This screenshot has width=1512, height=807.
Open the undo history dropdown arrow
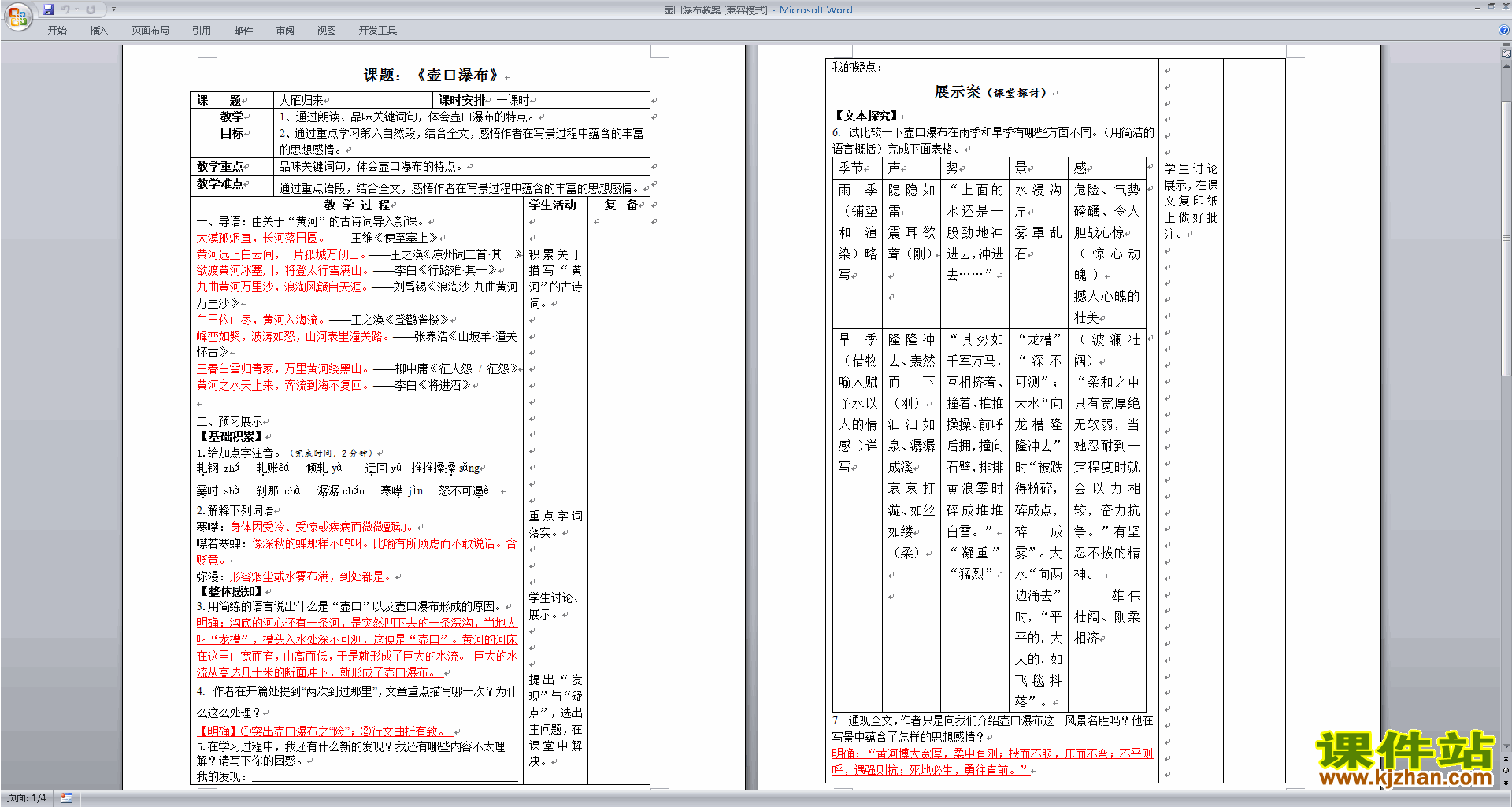pos(76,9)
